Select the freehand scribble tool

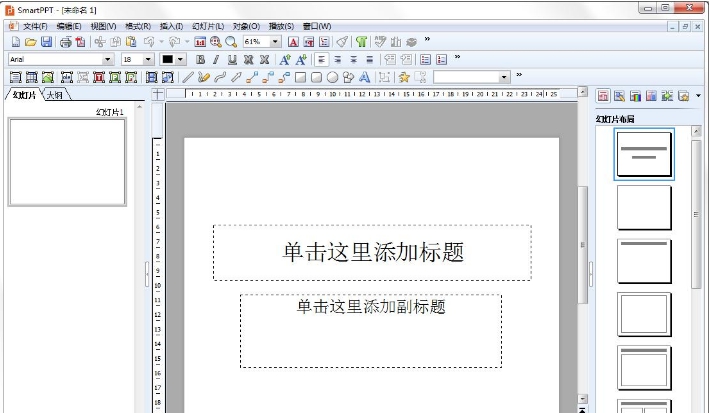204,77
